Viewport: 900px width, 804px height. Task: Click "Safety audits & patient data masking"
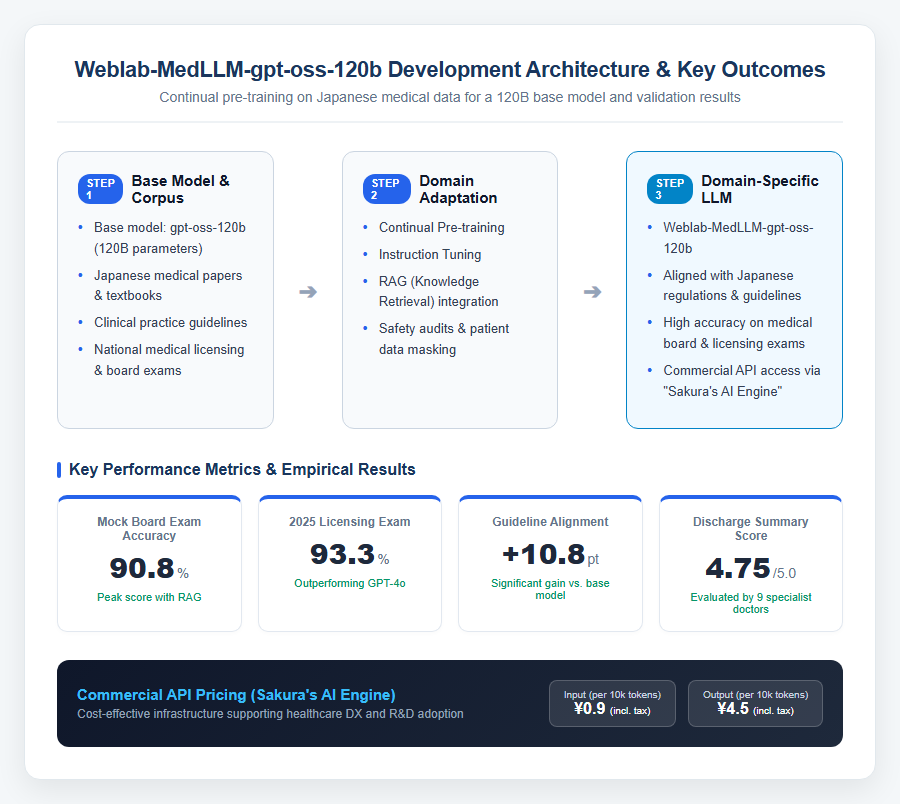click(444, 339)
